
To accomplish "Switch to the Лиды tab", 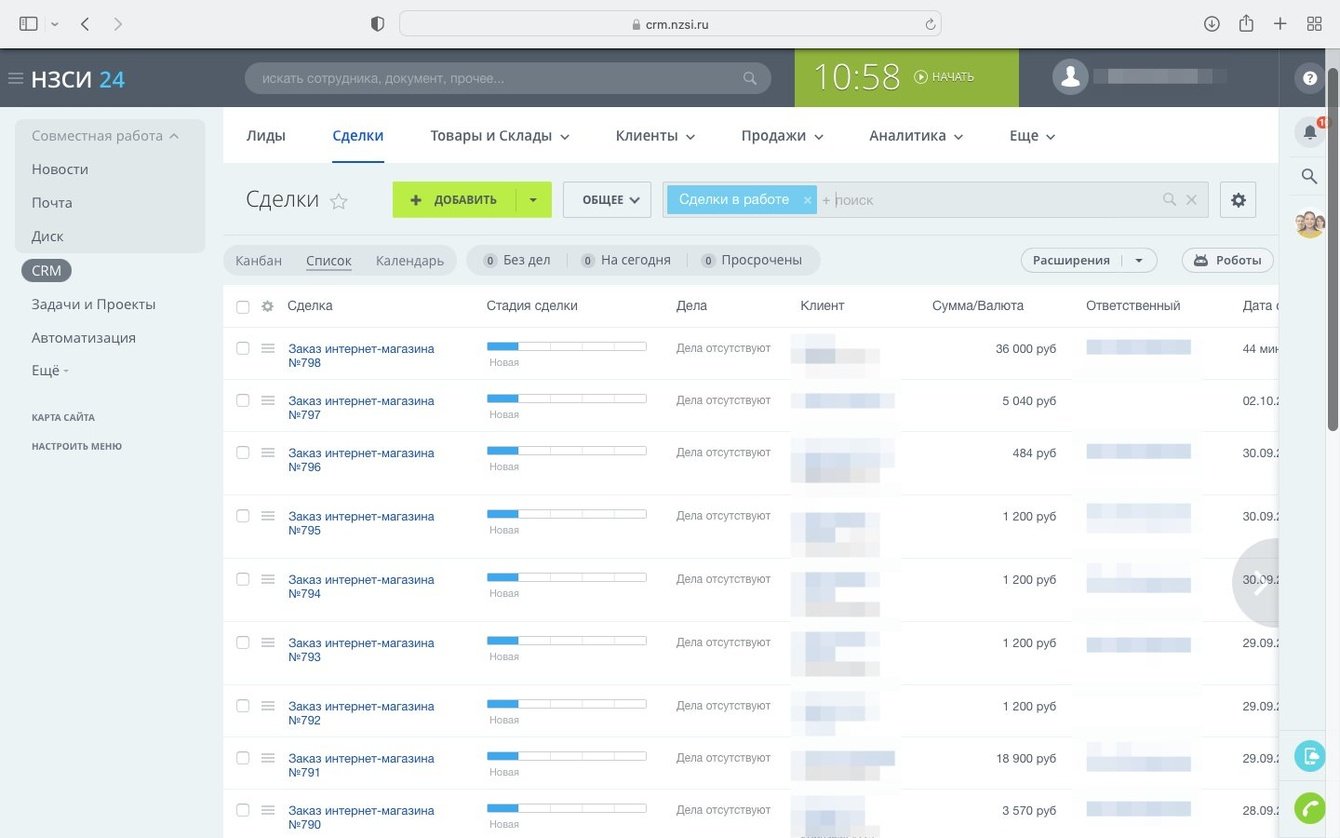I will coord(266,136).
